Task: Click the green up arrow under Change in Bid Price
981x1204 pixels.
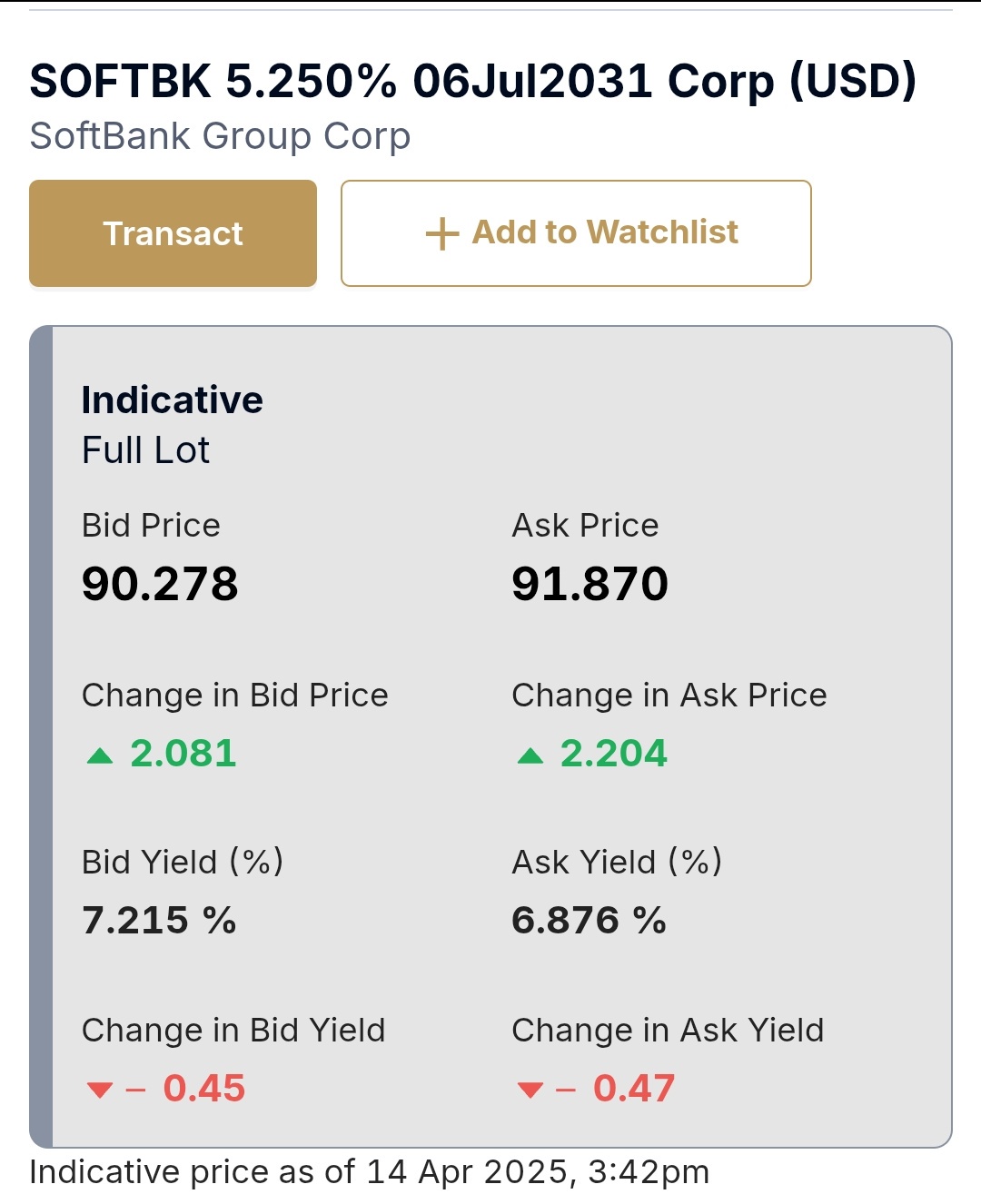Action: pos(100,755)
